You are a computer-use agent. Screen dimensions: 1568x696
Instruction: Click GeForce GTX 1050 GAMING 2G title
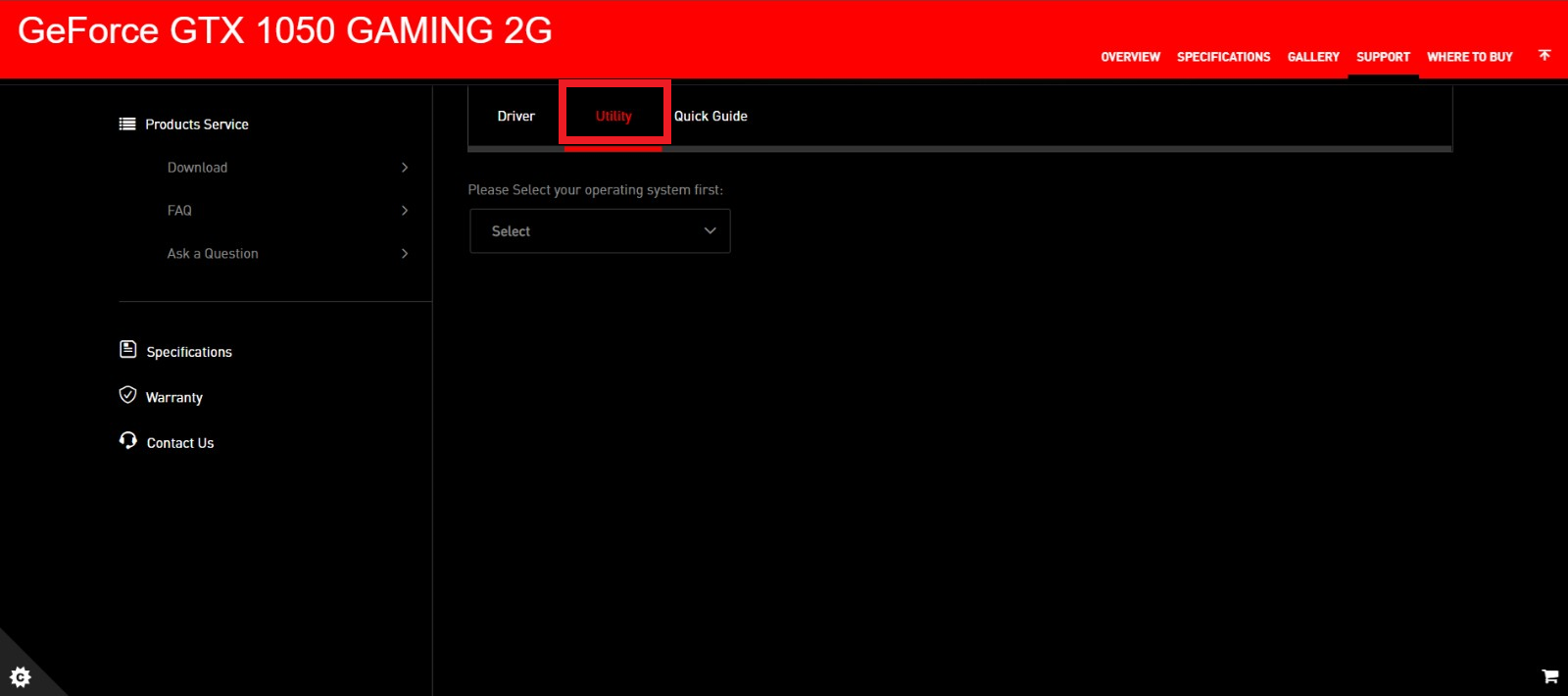[x=285, y=30]
